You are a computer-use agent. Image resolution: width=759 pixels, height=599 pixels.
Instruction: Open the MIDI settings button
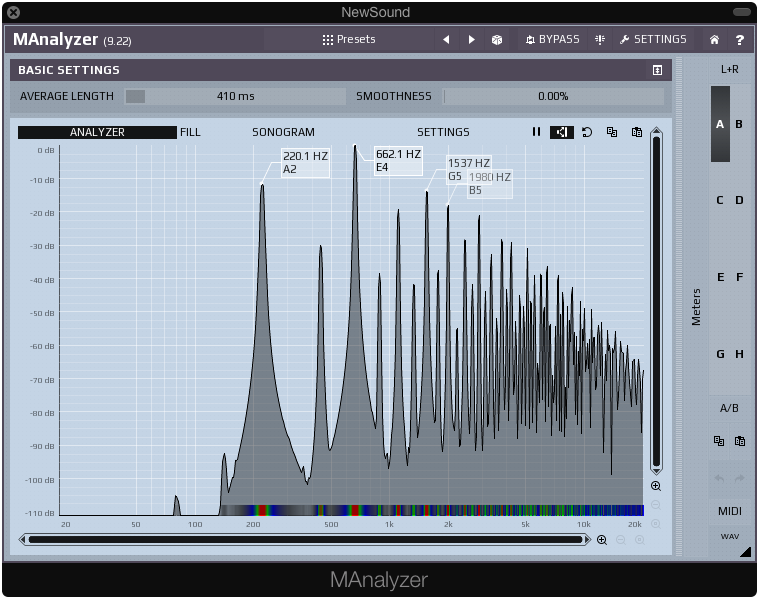point(729,511)
